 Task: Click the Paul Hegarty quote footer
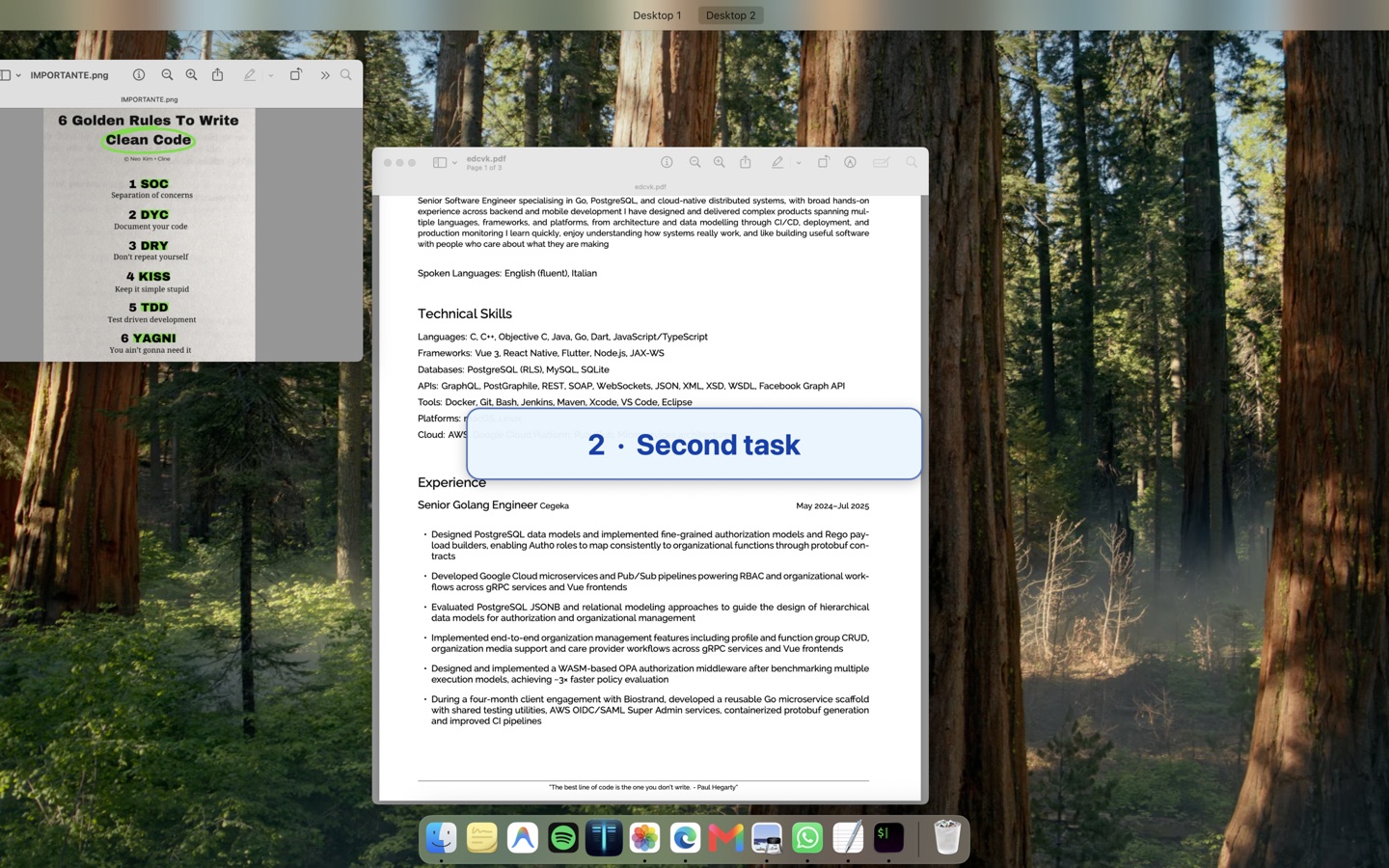[643, 787]
